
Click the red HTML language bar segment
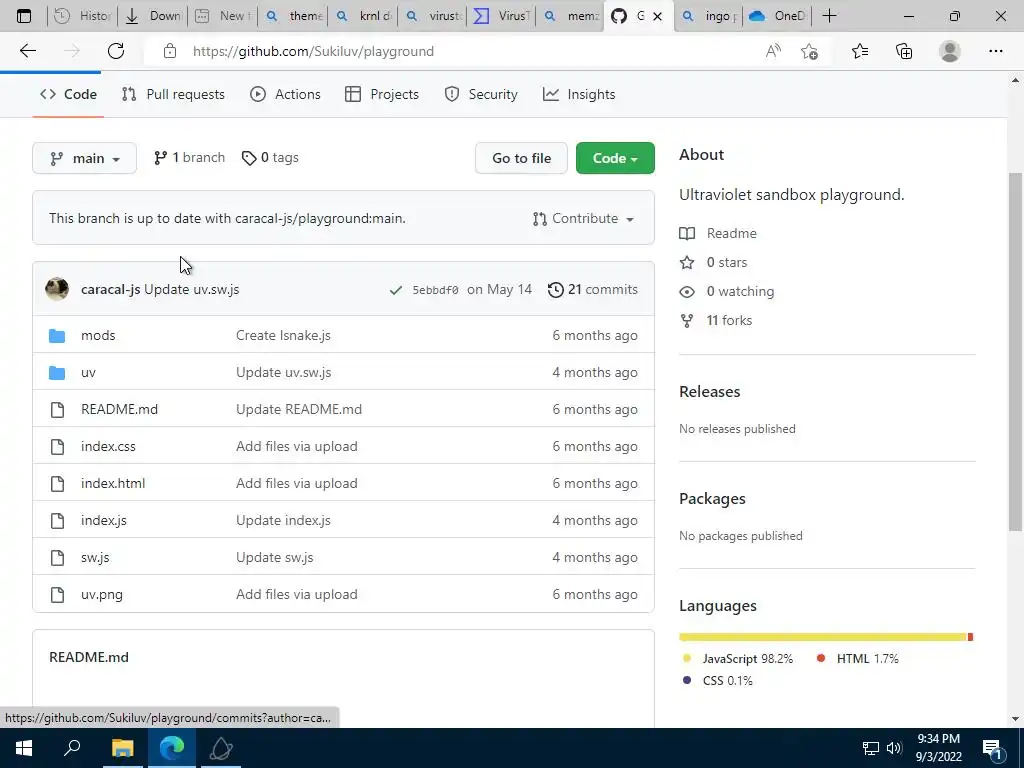click(x=970, y=637)
